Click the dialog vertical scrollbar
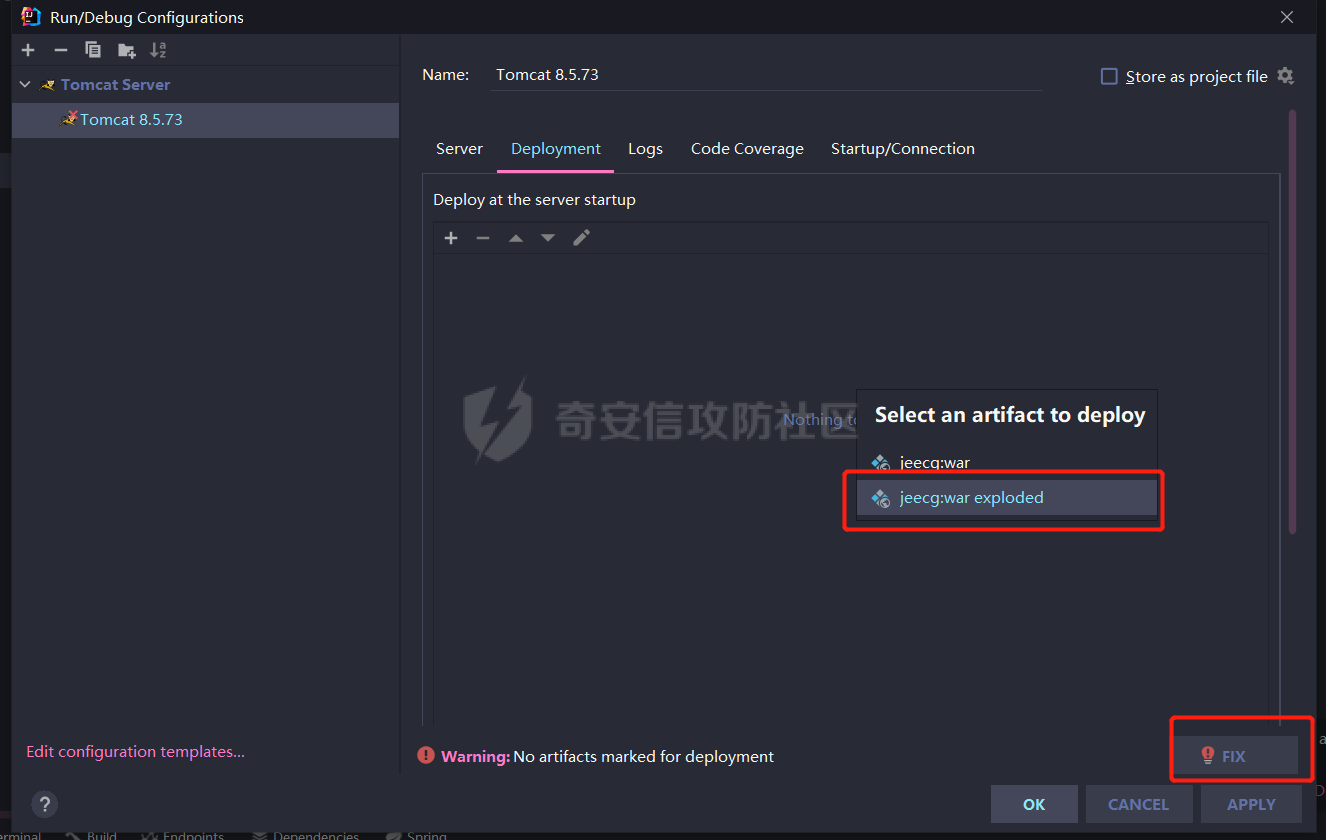1326x840 pixels. (1293, 320)
